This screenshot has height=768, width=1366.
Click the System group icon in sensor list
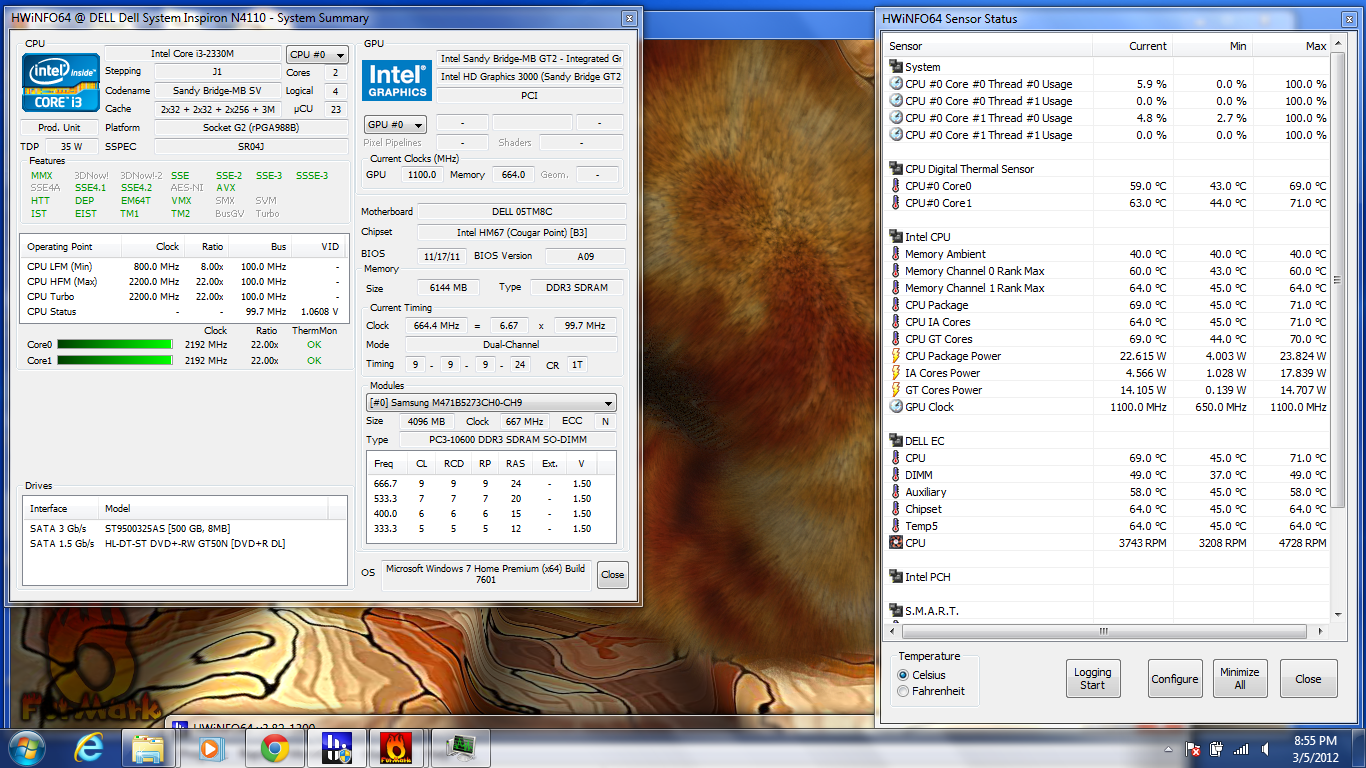coord(895,67)
